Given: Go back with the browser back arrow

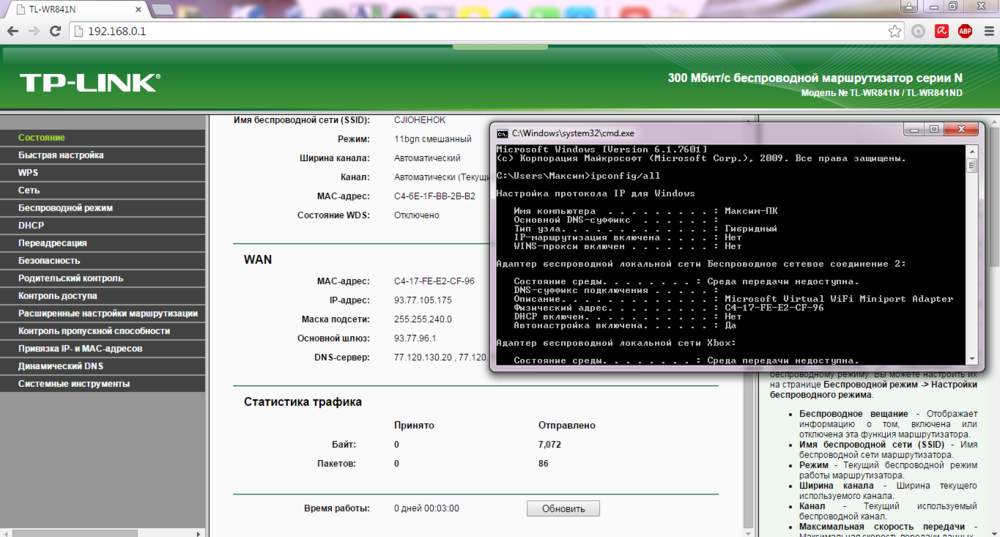Looking at the screenshot, I should 13,31.
